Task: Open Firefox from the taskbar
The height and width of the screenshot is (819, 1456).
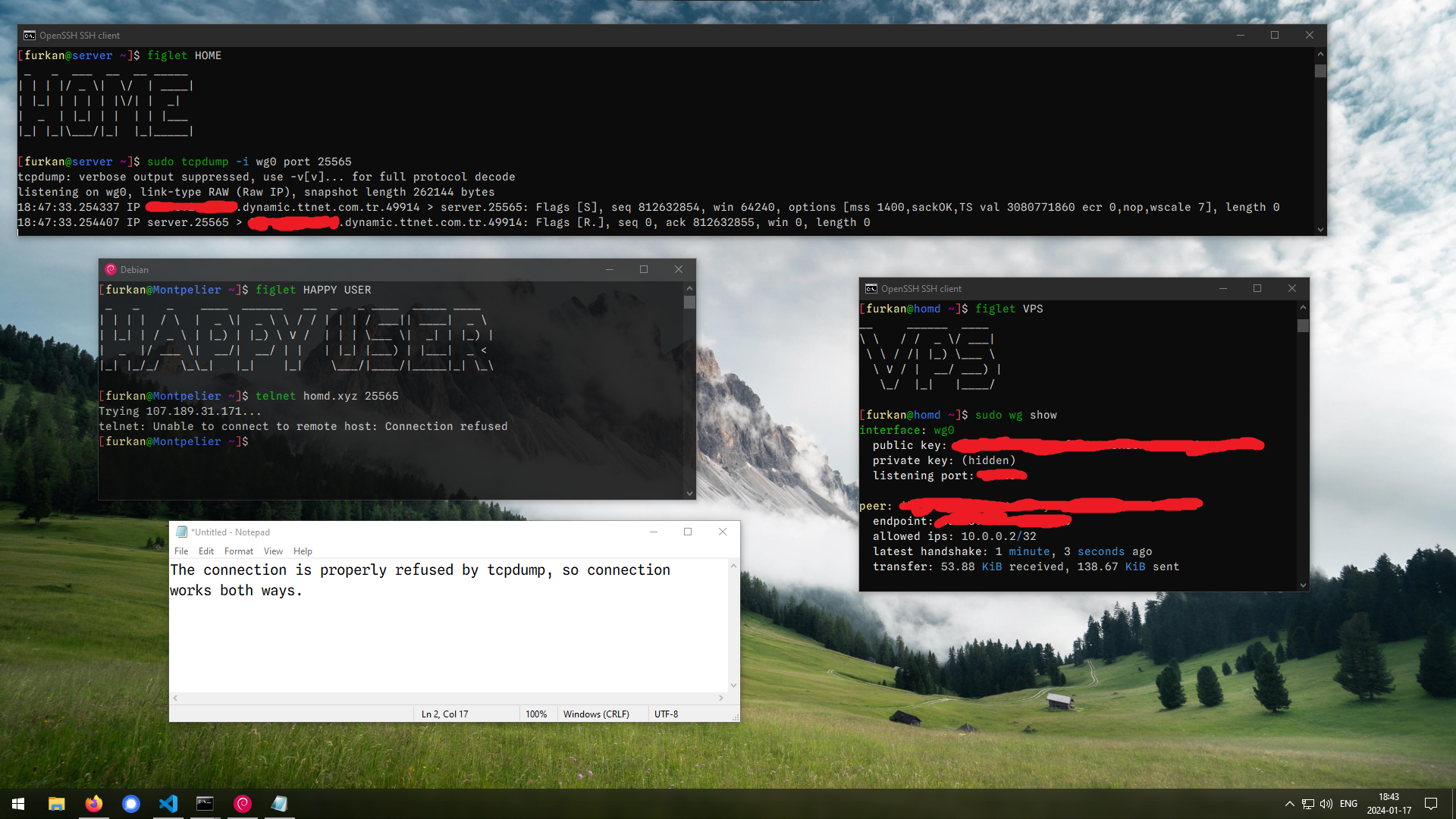Action: point(94,804)
